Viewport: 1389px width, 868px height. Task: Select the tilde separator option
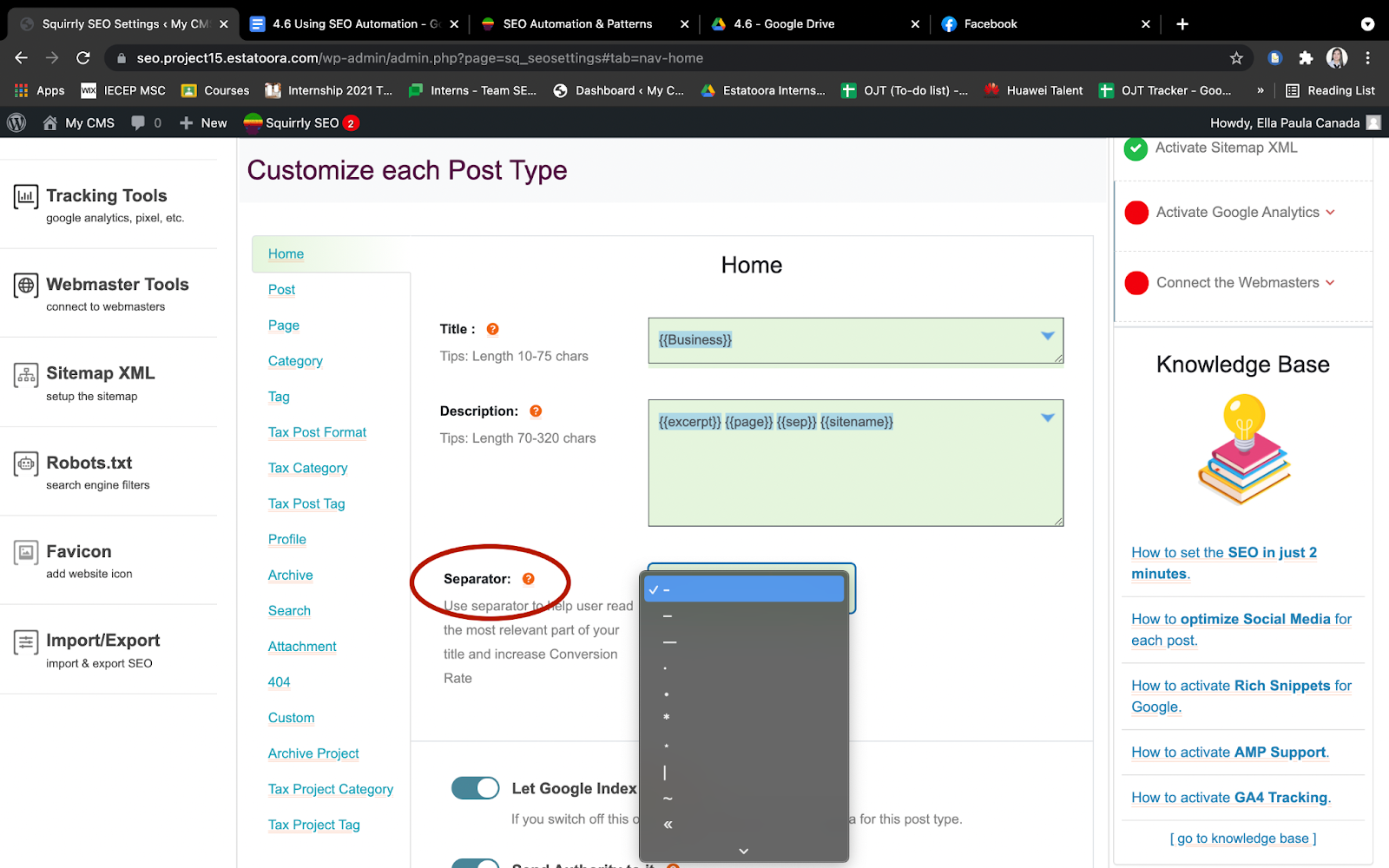744,799
